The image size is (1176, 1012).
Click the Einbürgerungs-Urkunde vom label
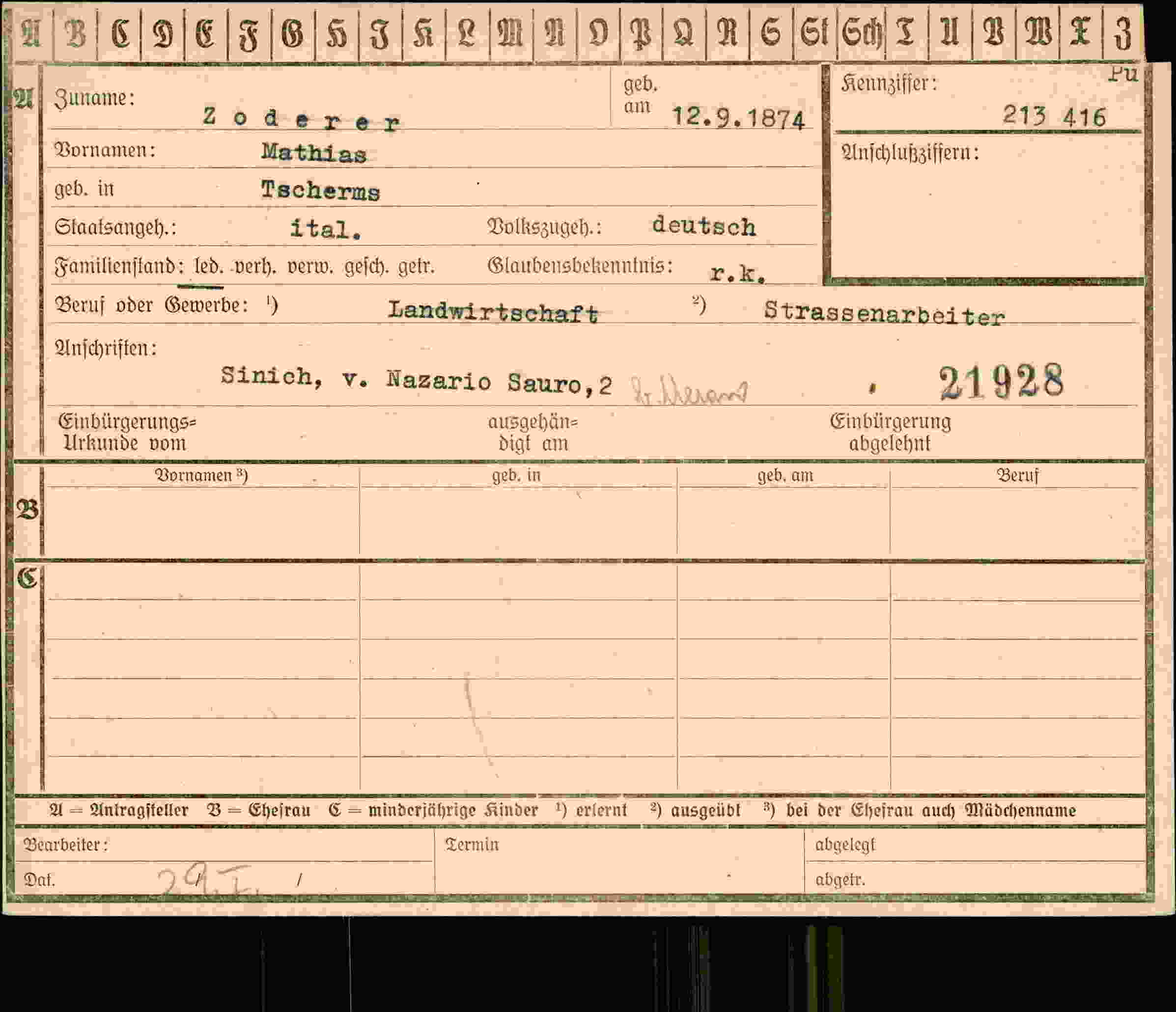pyautogui.click(x=127, y=433)
